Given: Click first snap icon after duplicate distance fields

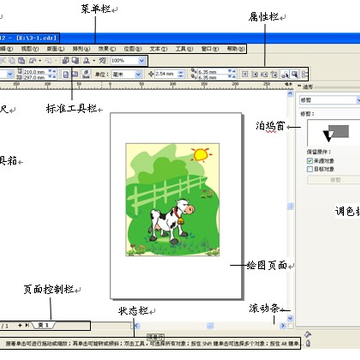Looking at the screenshot, I should coord(245,74).
